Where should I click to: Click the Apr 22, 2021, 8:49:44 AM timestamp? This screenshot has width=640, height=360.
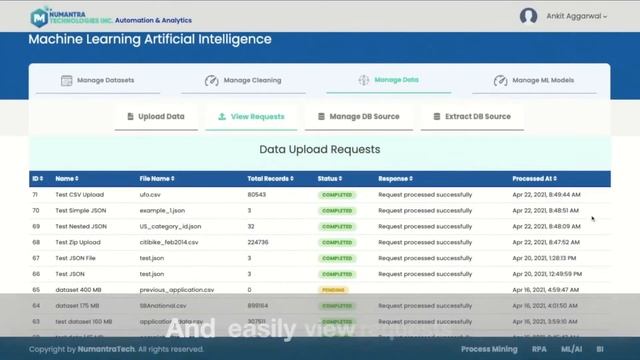click(x=547, y=195)
